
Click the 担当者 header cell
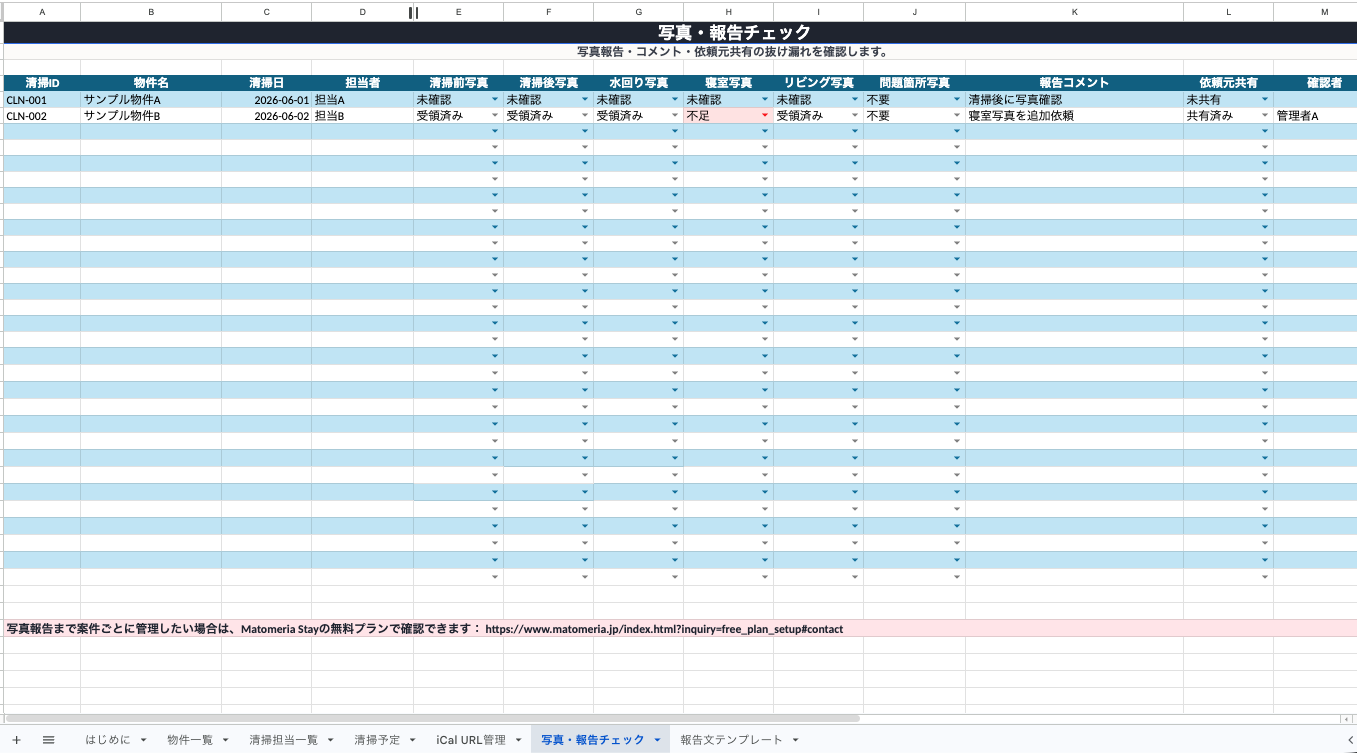(x=362, y=83)
